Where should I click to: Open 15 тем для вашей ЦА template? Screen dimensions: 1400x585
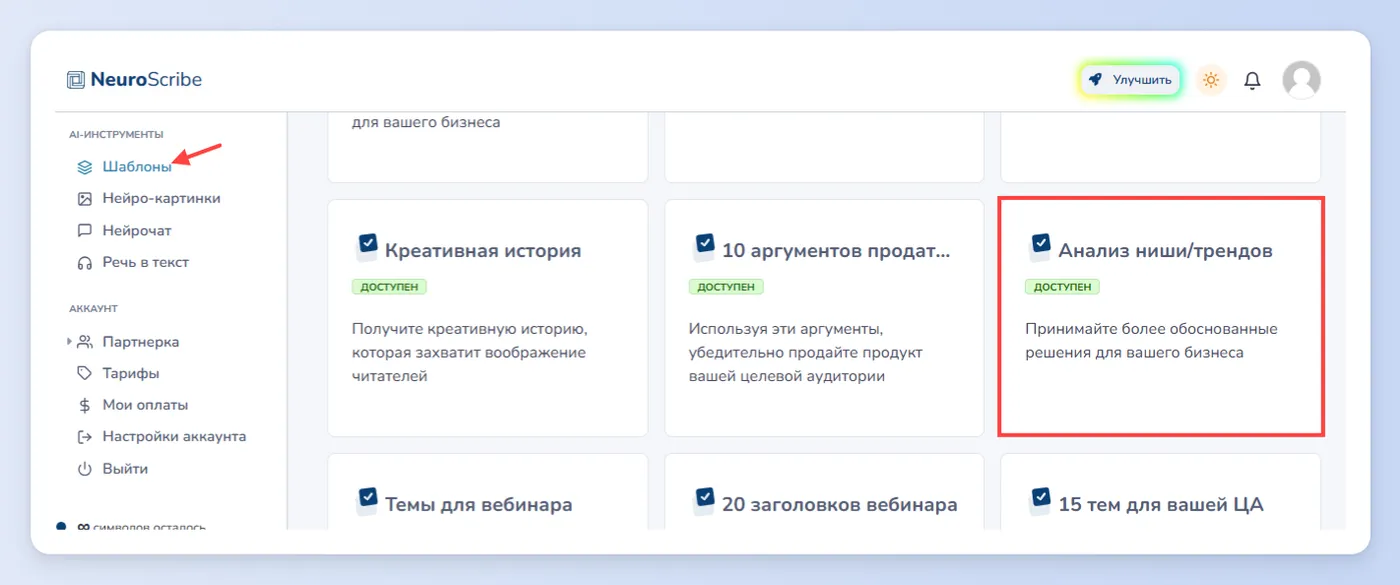point(1161,492)
